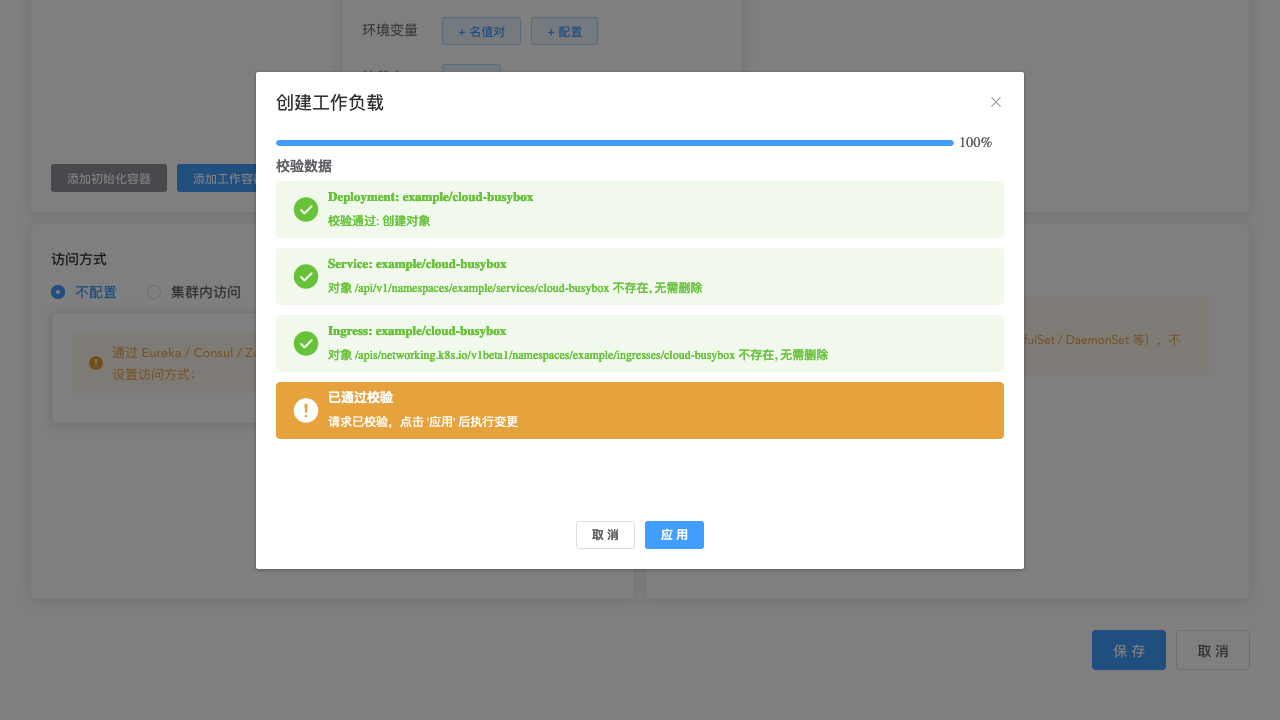Select the 不配置 access option

click(x=59, y=292)
